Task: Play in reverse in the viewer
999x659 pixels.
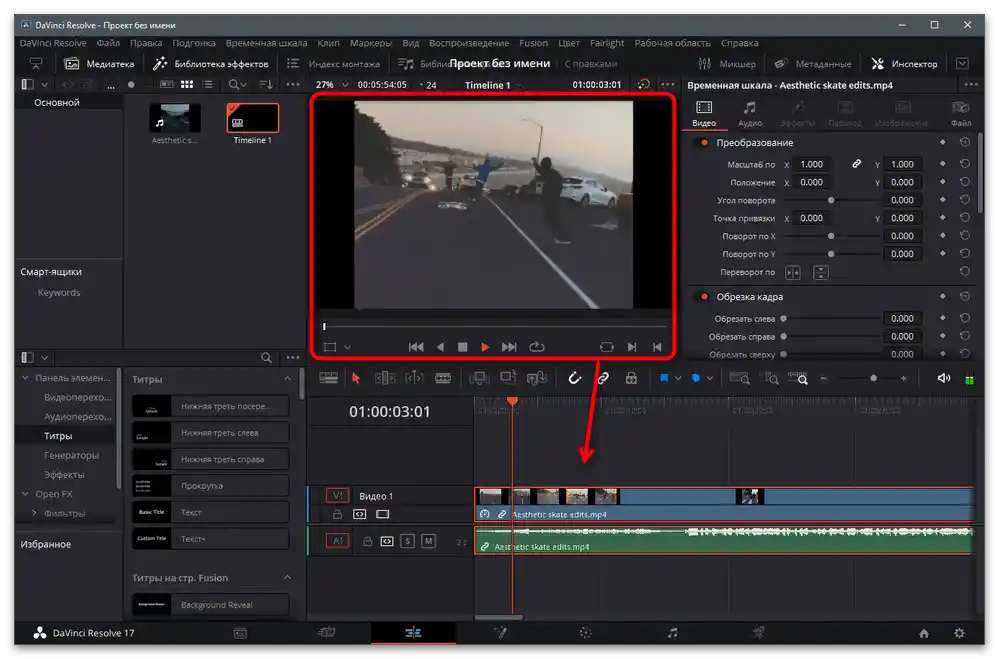Action: pyautogui.click(x=440, y=347)
